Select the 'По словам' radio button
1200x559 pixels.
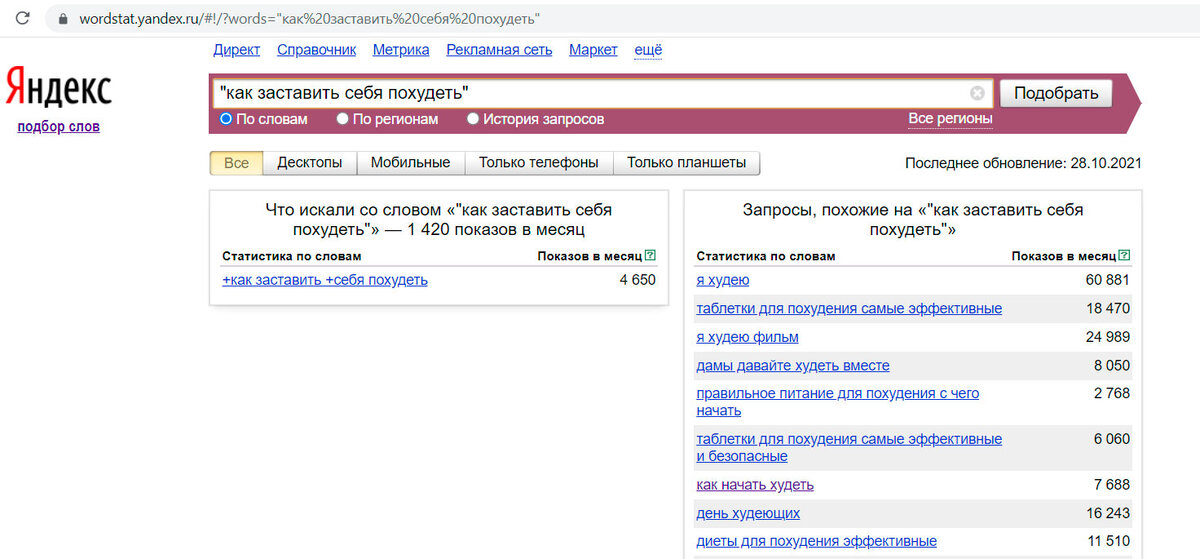tap(226, 119)
